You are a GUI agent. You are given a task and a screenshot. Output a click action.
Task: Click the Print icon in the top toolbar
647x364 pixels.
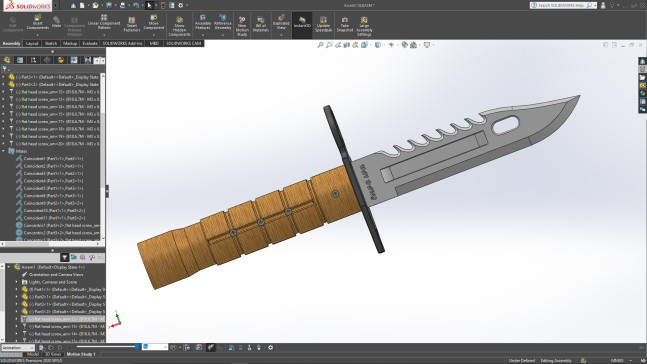click(x=122, y=5)
